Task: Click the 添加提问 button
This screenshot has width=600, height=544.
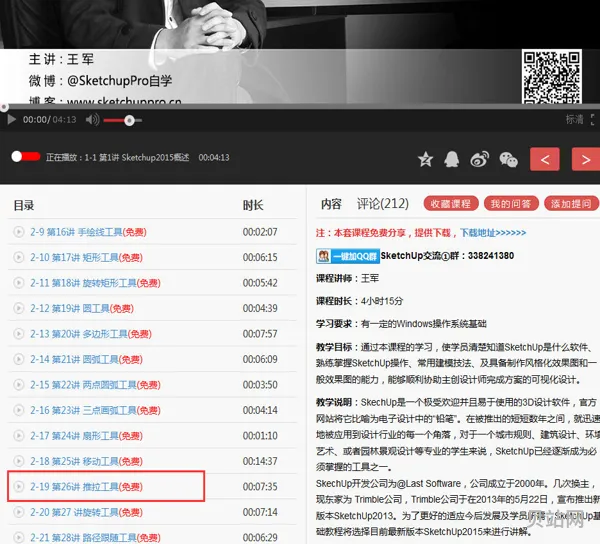Action: click(571, 204)
